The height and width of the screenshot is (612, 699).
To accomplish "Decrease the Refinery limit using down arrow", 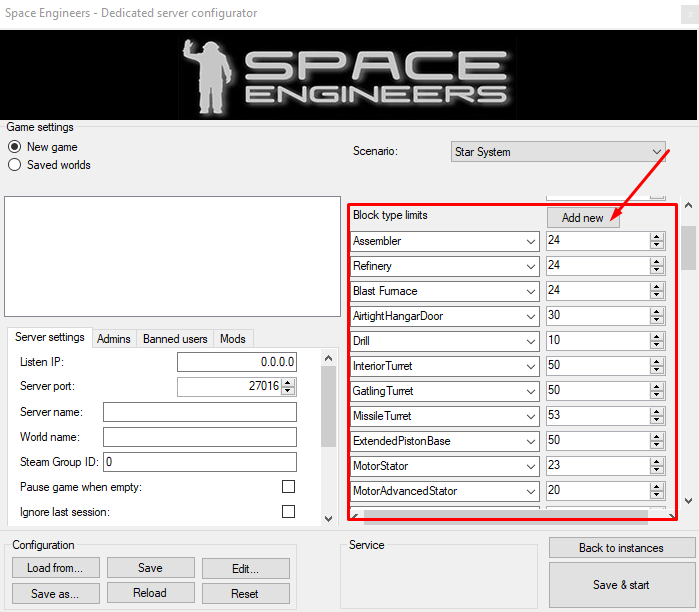I will click(657, 270).
